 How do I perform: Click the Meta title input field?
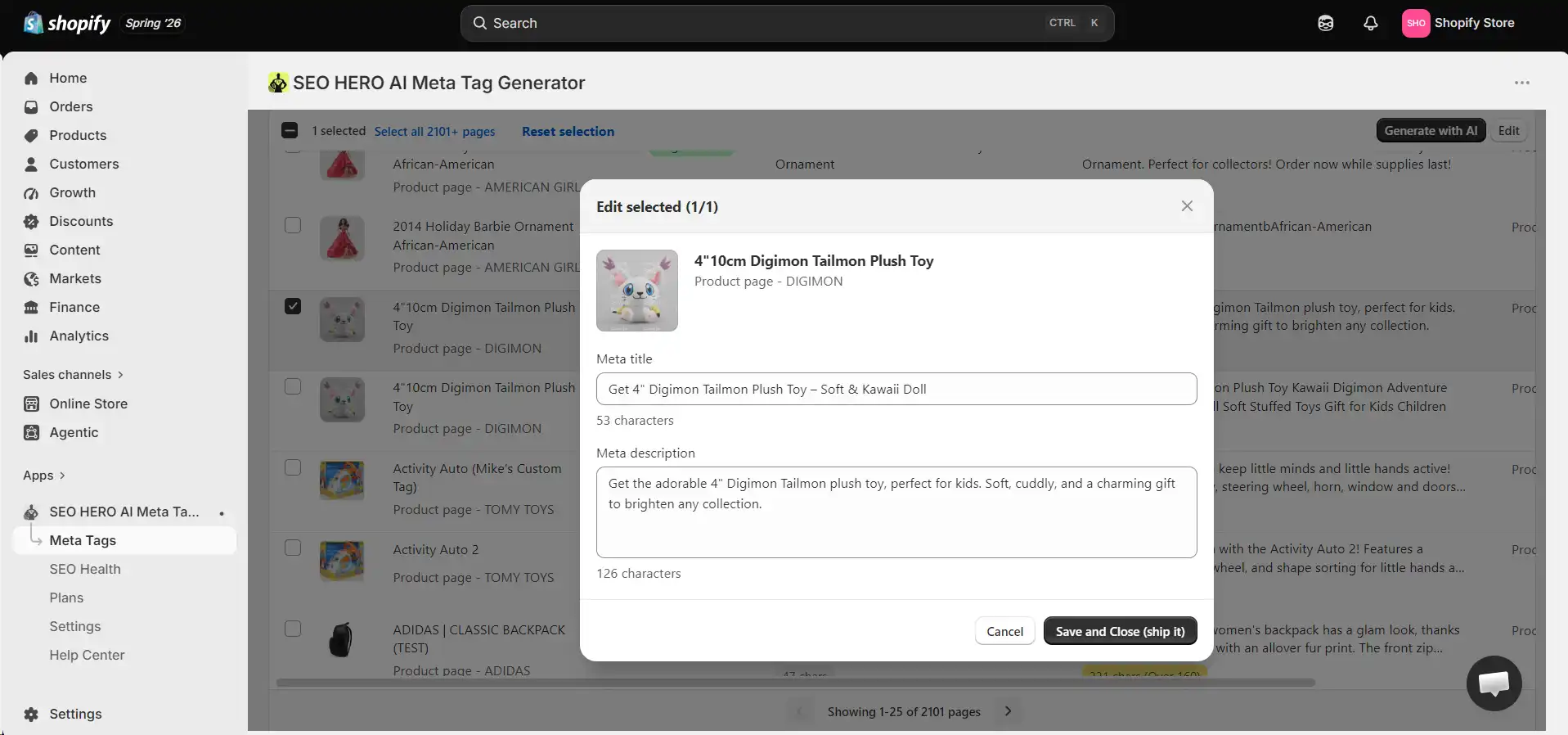[x=896, y=389]
